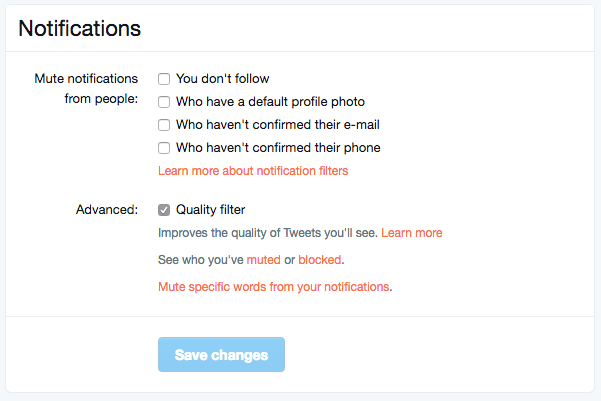Click the "Quality filter" label text
Image resolution: width=601 pixels, height=401 pixels.
(210, 210)
